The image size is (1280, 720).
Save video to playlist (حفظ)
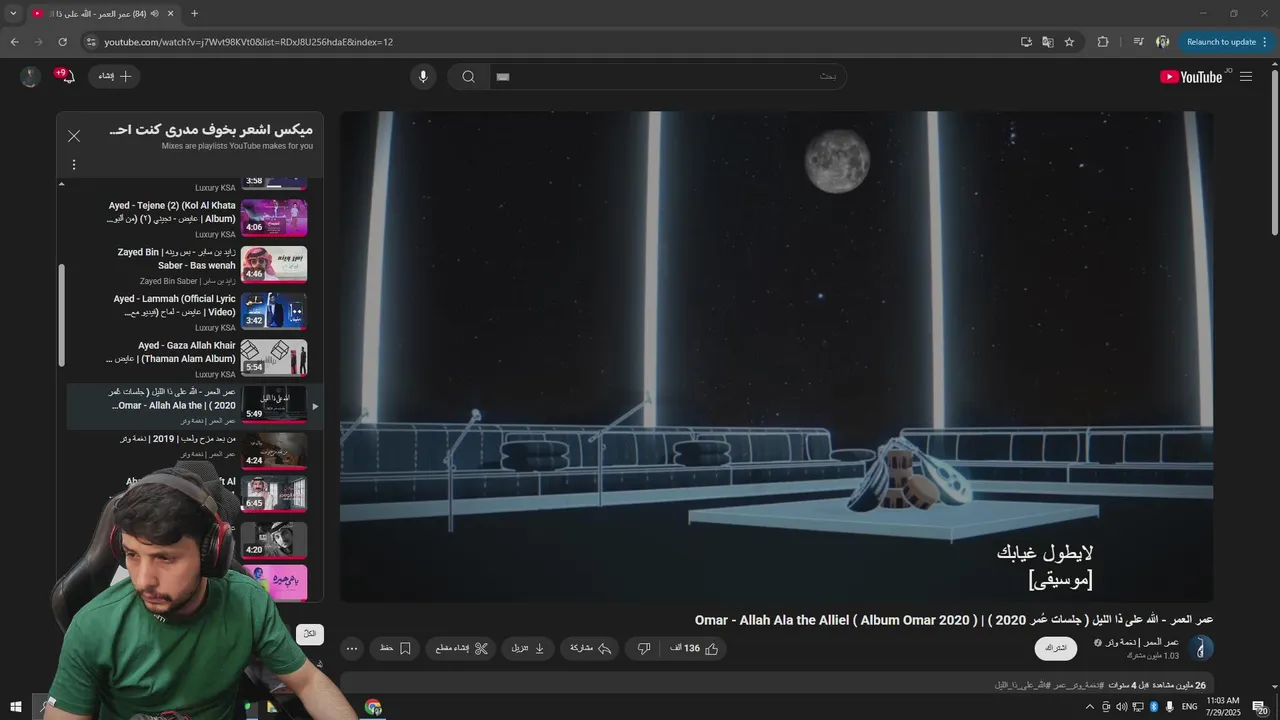pyautogui.click(x=396, y=648)
